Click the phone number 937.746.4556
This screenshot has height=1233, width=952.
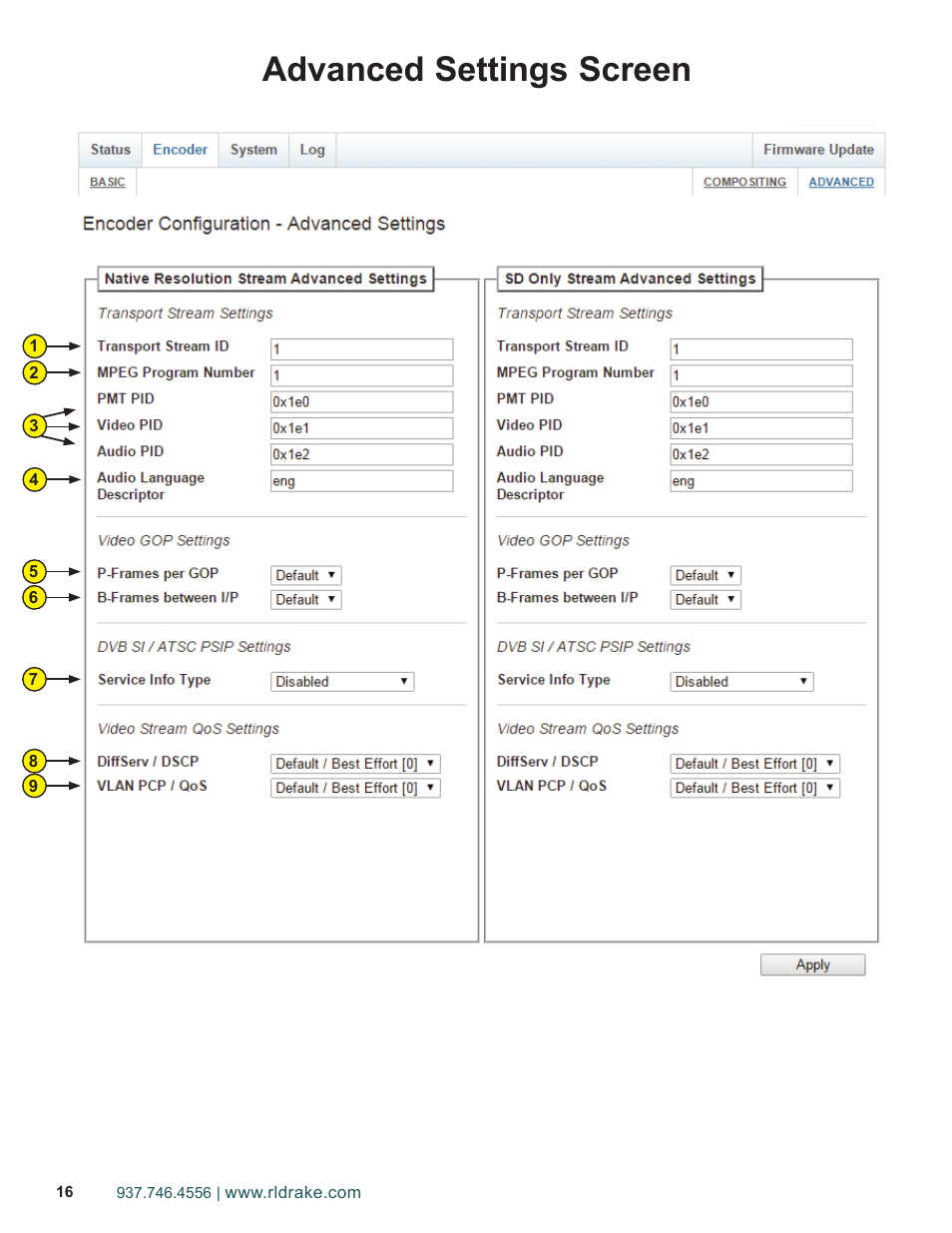point(164,1192)
